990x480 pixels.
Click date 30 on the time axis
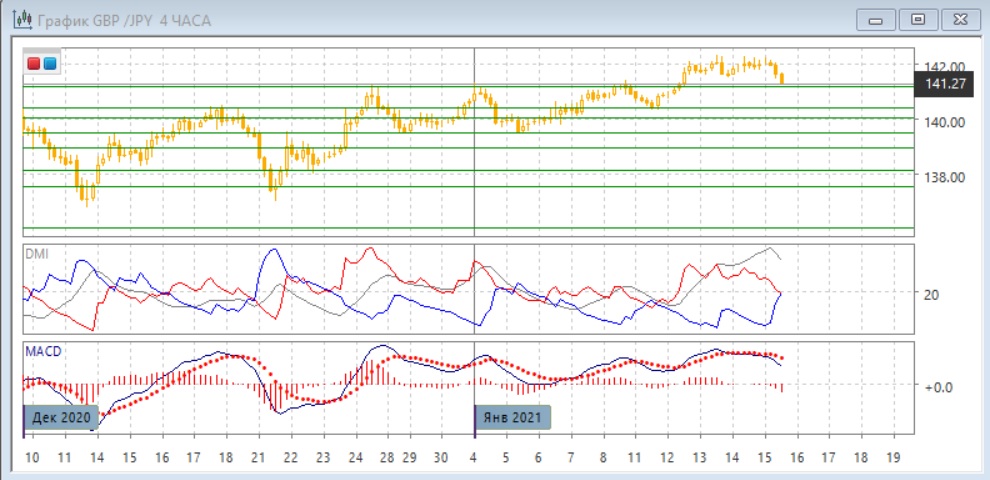[442, 456]
